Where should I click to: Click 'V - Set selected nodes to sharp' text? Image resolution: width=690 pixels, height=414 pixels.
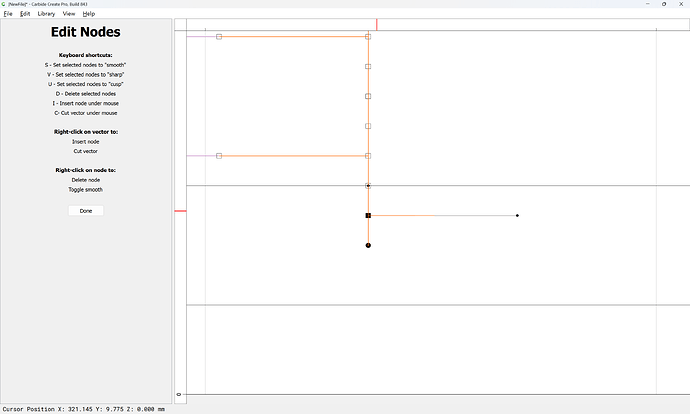click(x=85, y=74)
